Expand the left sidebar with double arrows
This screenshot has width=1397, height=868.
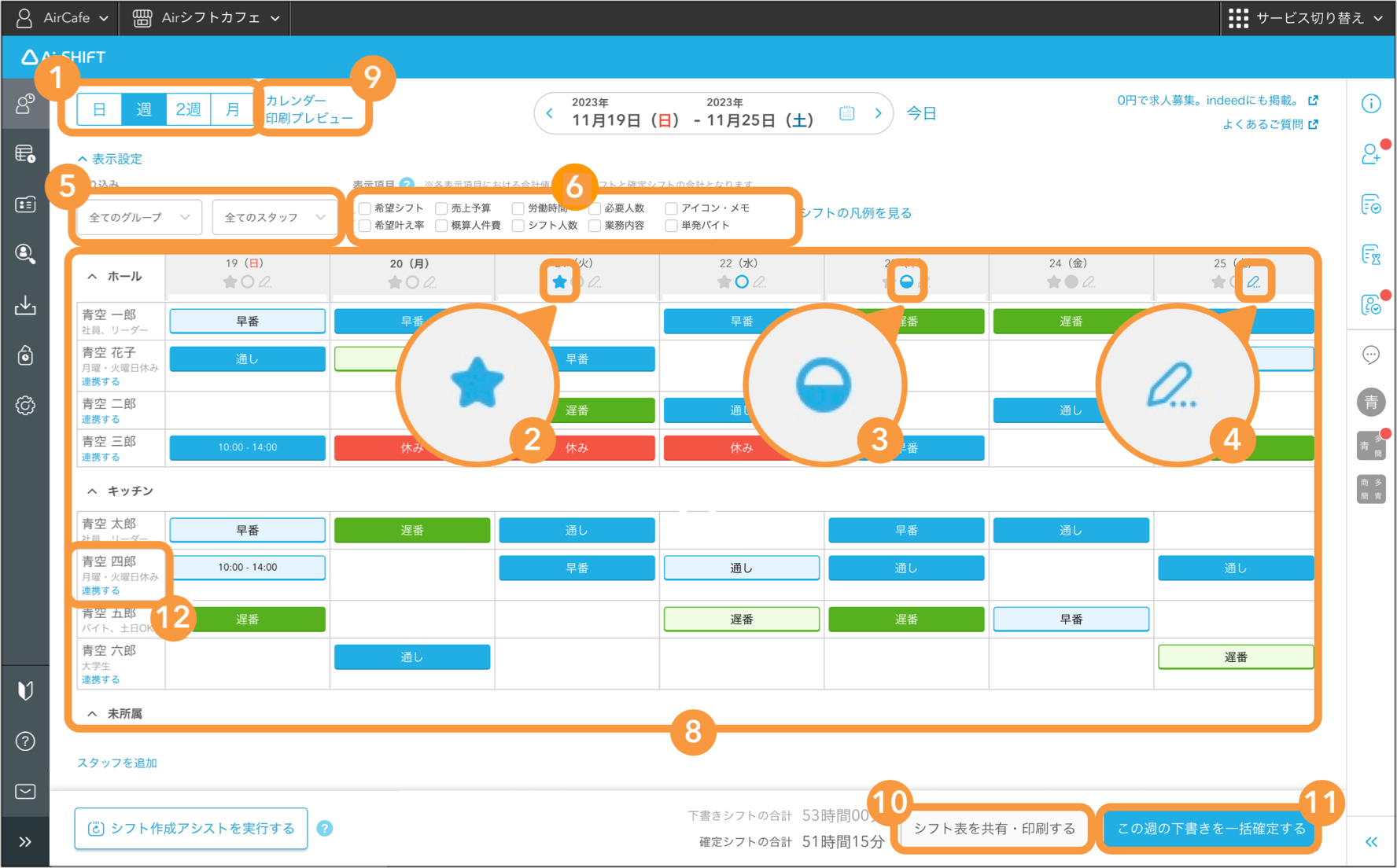(x=25, y=842)
